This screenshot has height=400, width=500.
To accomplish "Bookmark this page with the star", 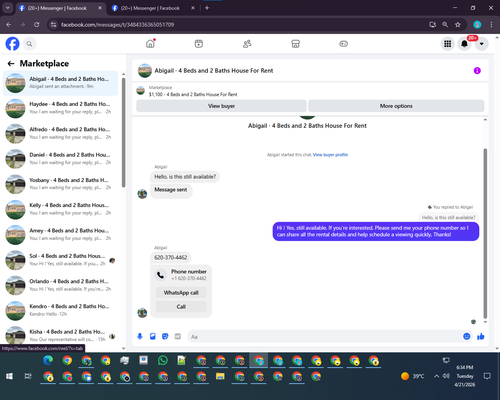I will tap(458, 25).
